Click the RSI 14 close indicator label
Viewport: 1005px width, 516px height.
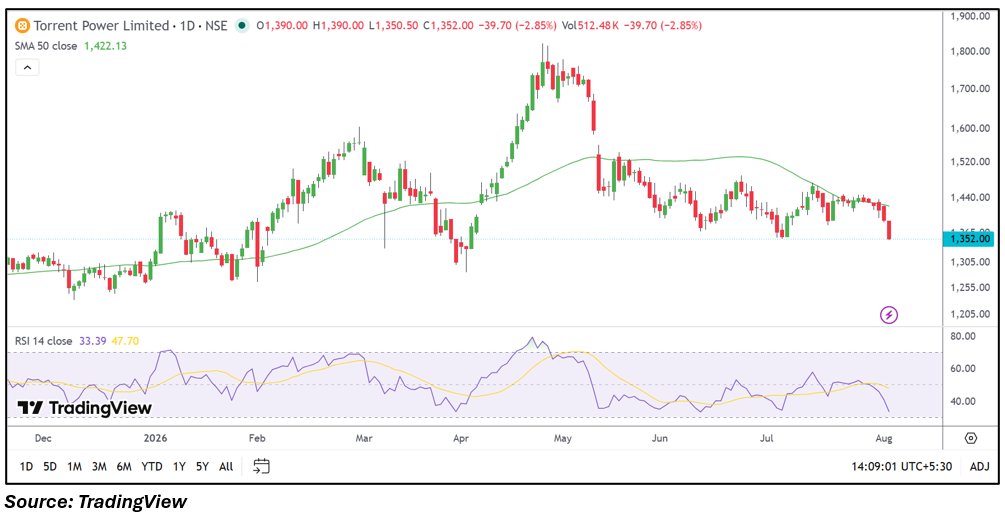click(44, 342)
